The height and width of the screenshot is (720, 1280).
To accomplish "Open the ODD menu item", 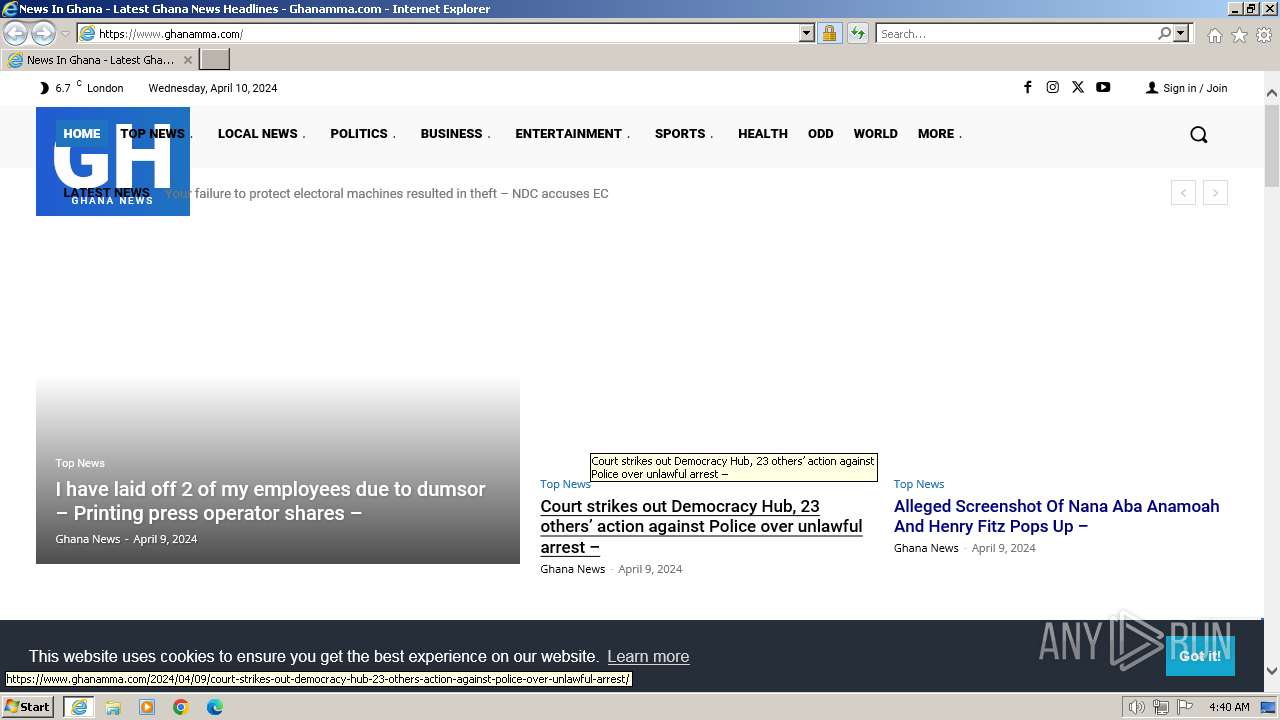I will click(821, 133).
